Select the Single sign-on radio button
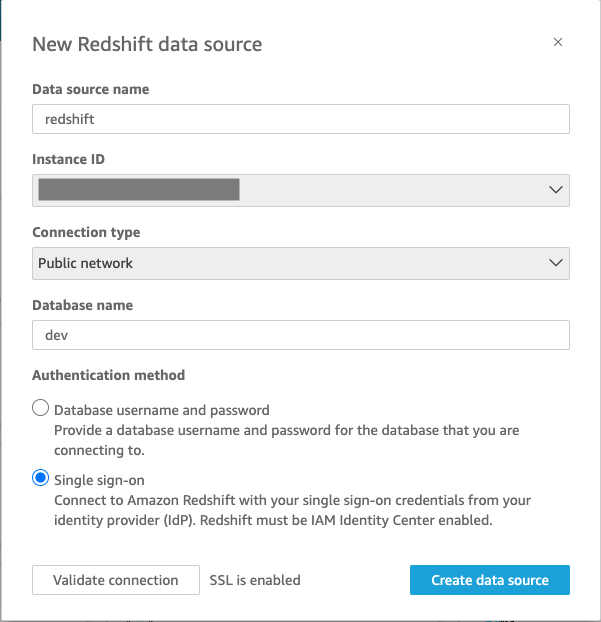 41,478
